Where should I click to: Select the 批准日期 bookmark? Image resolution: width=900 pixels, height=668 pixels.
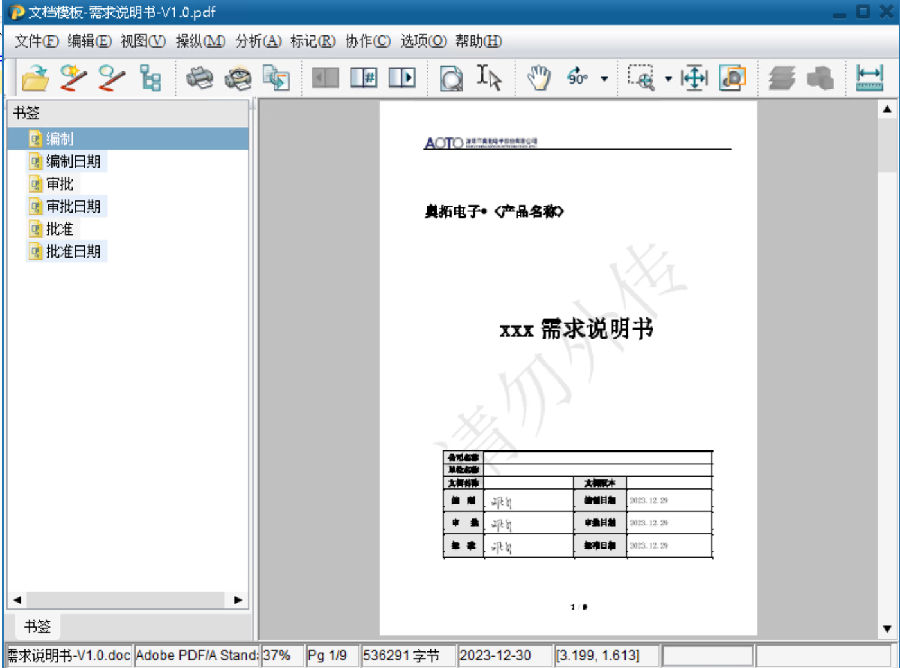click(x=73, y=252)
